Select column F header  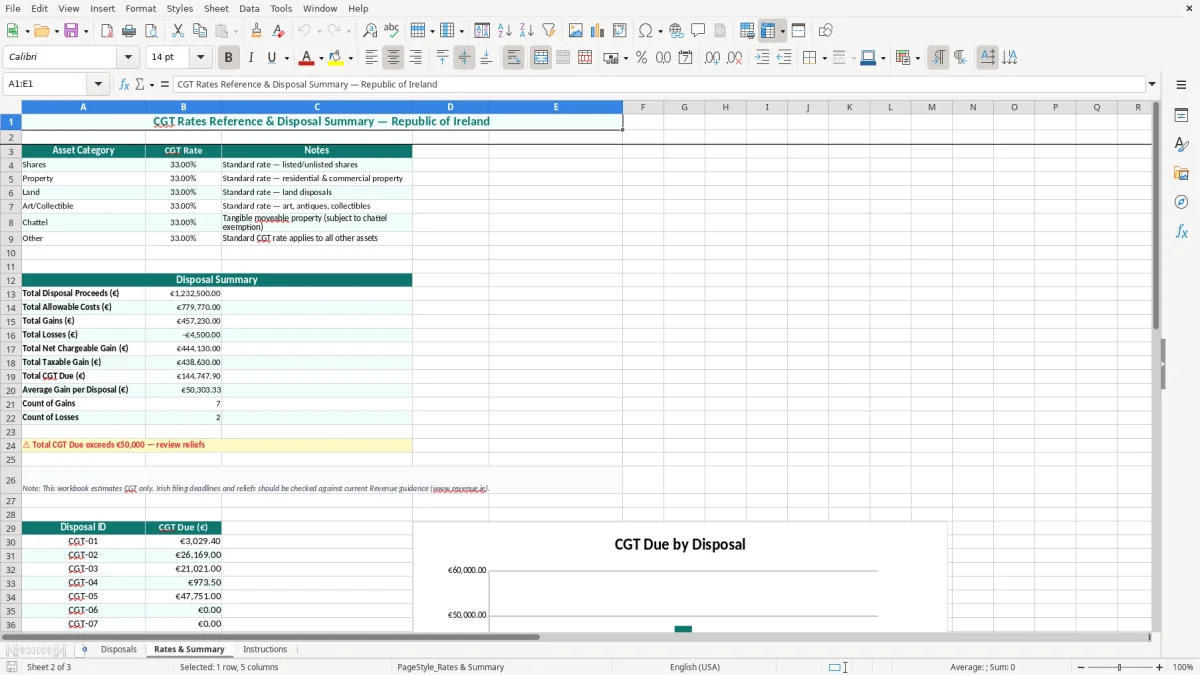coord(643,107)
